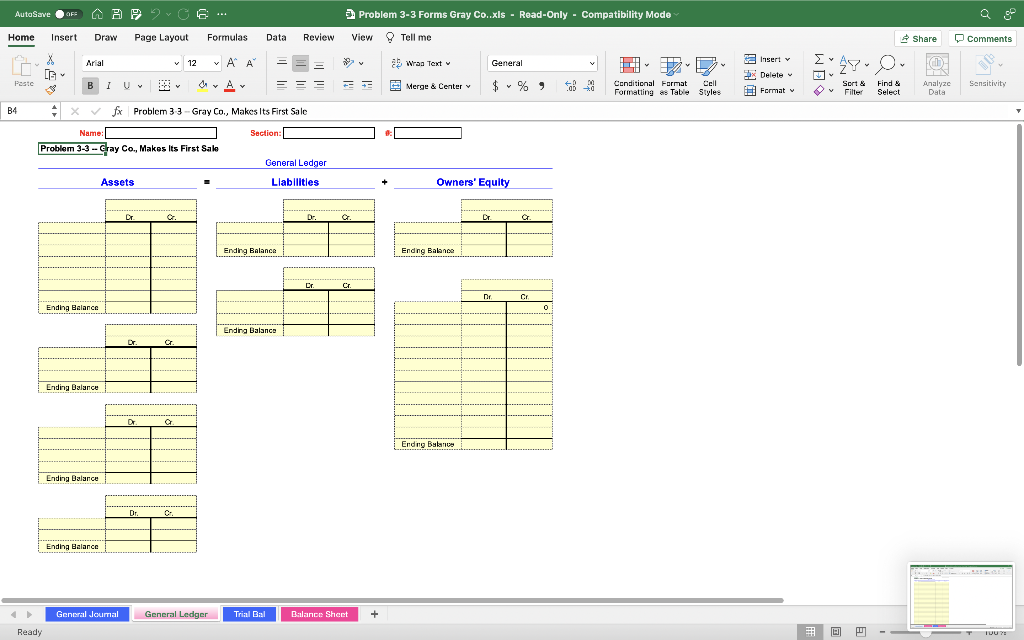1024x640 pixels.
Task: Adjust the zoom slider in status bar
Action: (925, 632)
